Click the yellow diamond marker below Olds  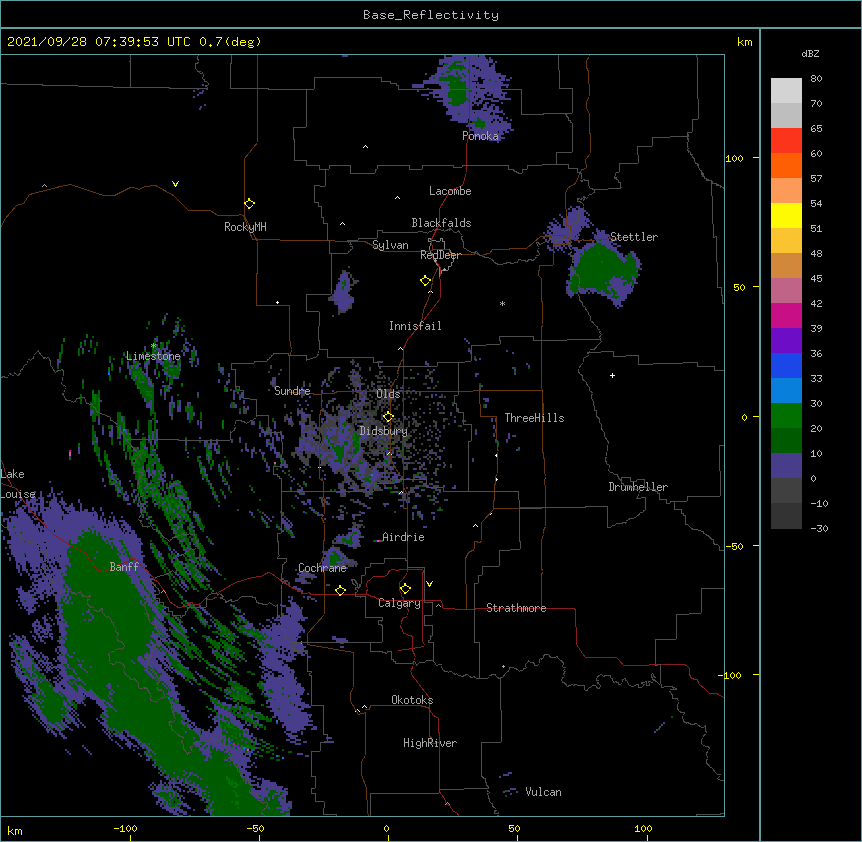[388, 417]
